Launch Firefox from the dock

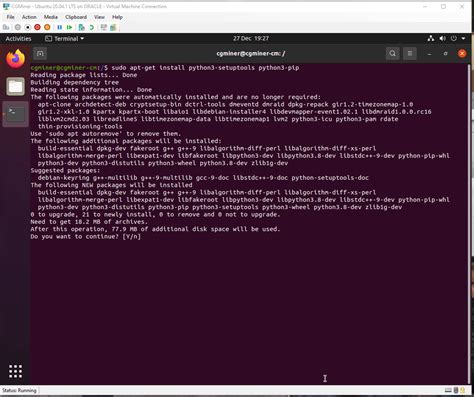tap(15, 59)
